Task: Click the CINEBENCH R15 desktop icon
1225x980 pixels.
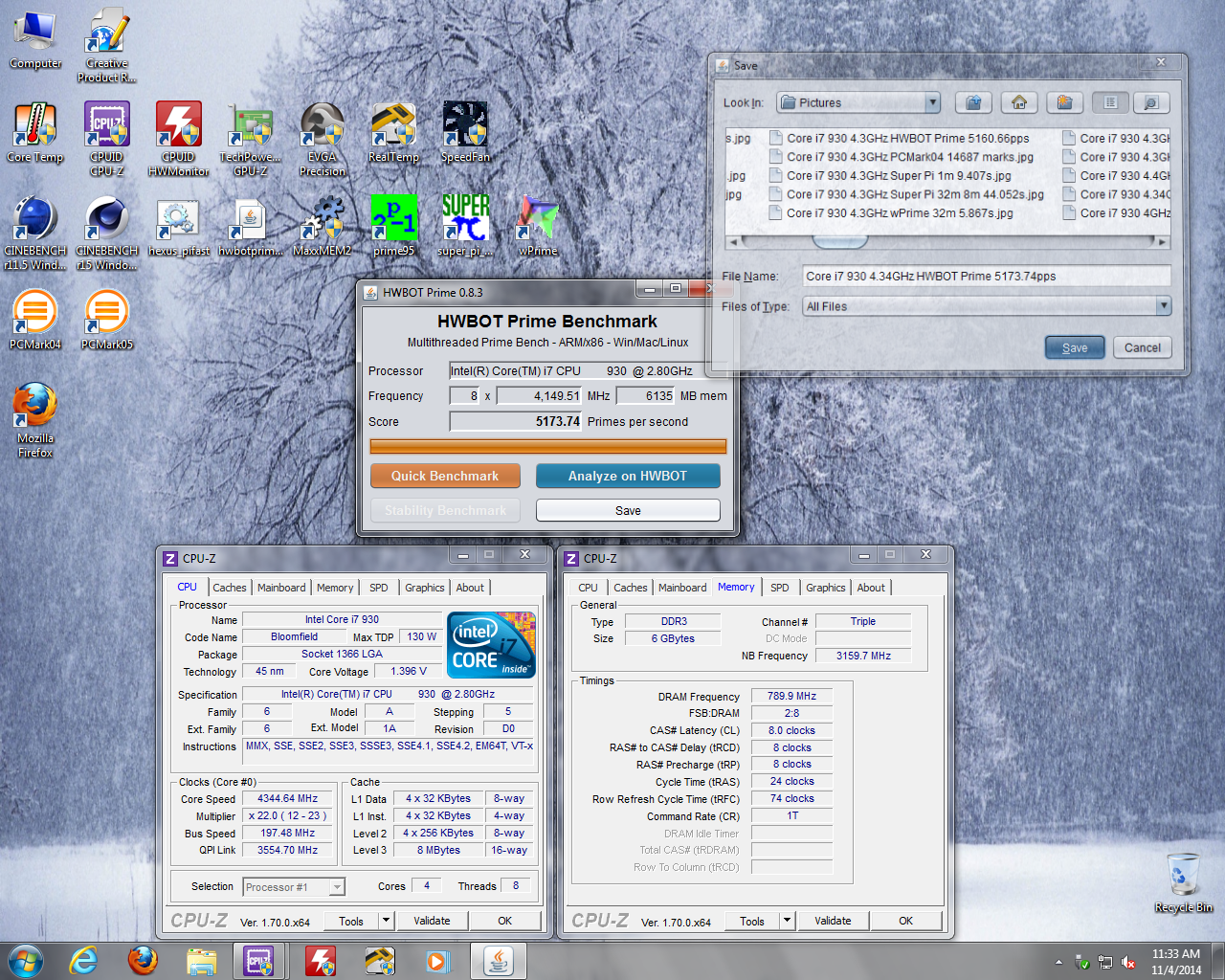Action: 107,233
